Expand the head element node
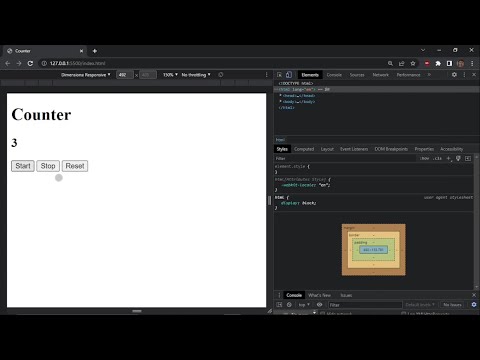480x360 pixels. 281,96
